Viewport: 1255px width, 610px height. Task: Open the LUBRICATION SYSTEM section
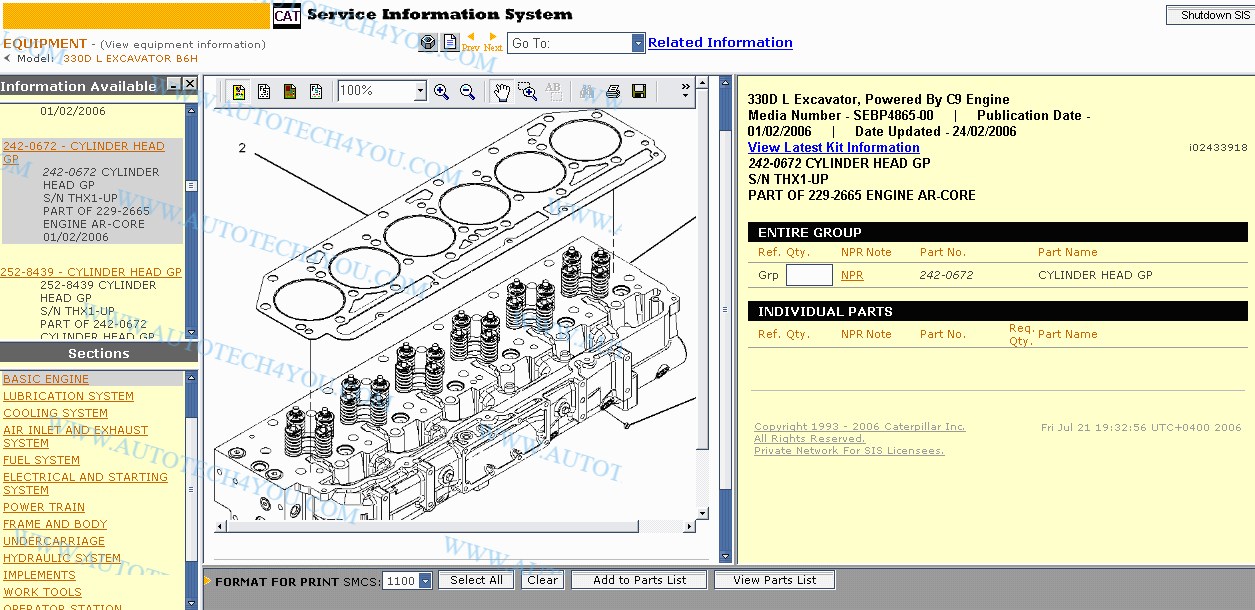(68, 396)
